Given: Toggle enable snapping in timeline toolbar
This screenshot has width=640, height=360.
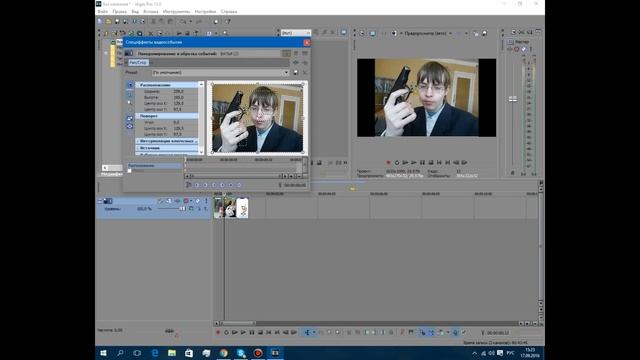Looking at the screenshot, I should [x=422, y=333].
